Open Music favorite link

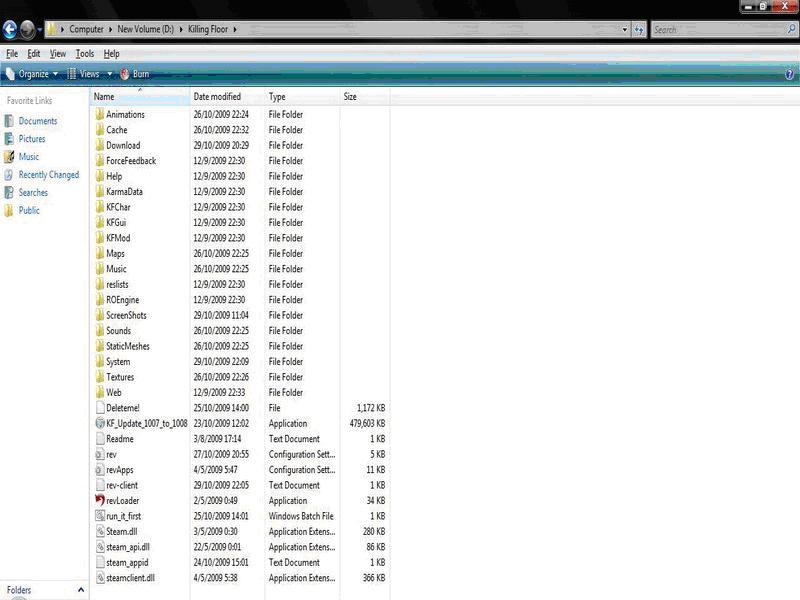tap(29, 157)
